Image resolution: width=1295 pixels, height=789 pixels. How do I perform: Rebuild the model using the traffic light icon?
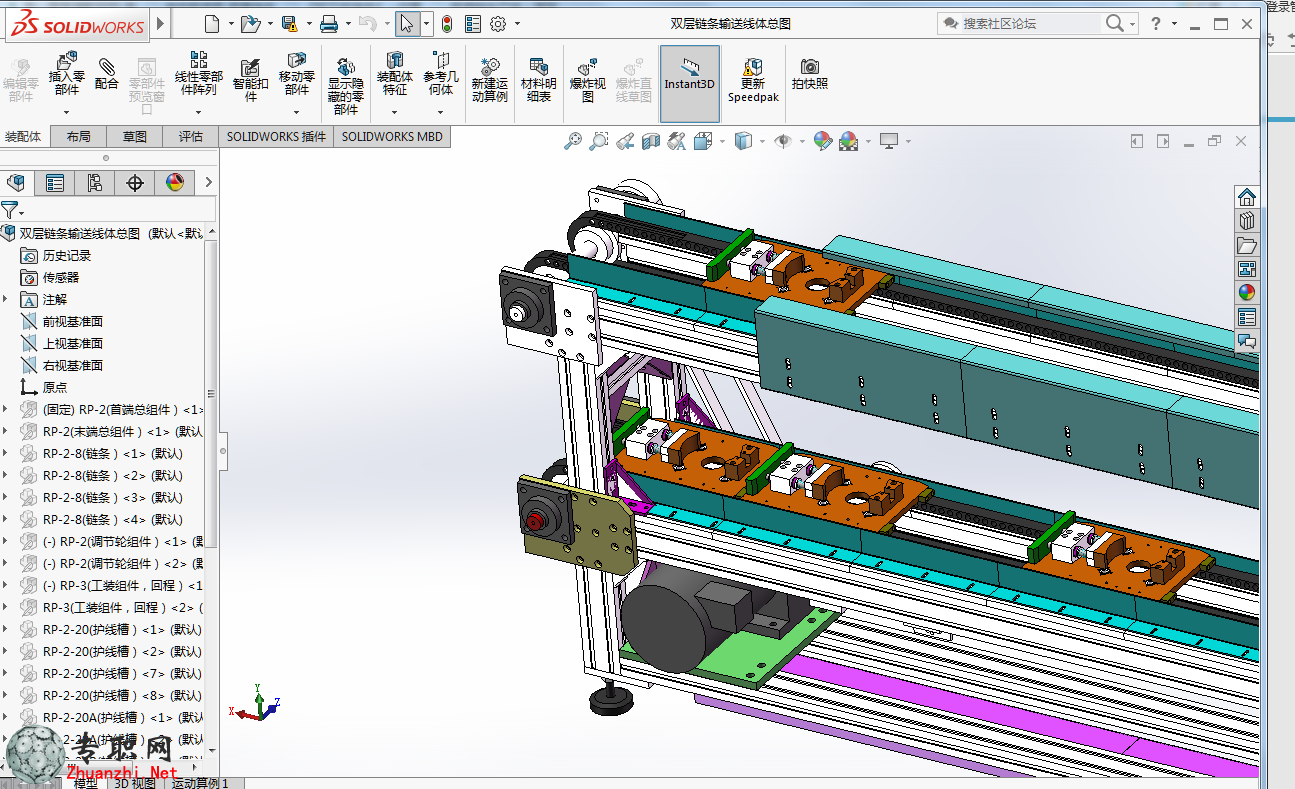[x=446, y=23]
